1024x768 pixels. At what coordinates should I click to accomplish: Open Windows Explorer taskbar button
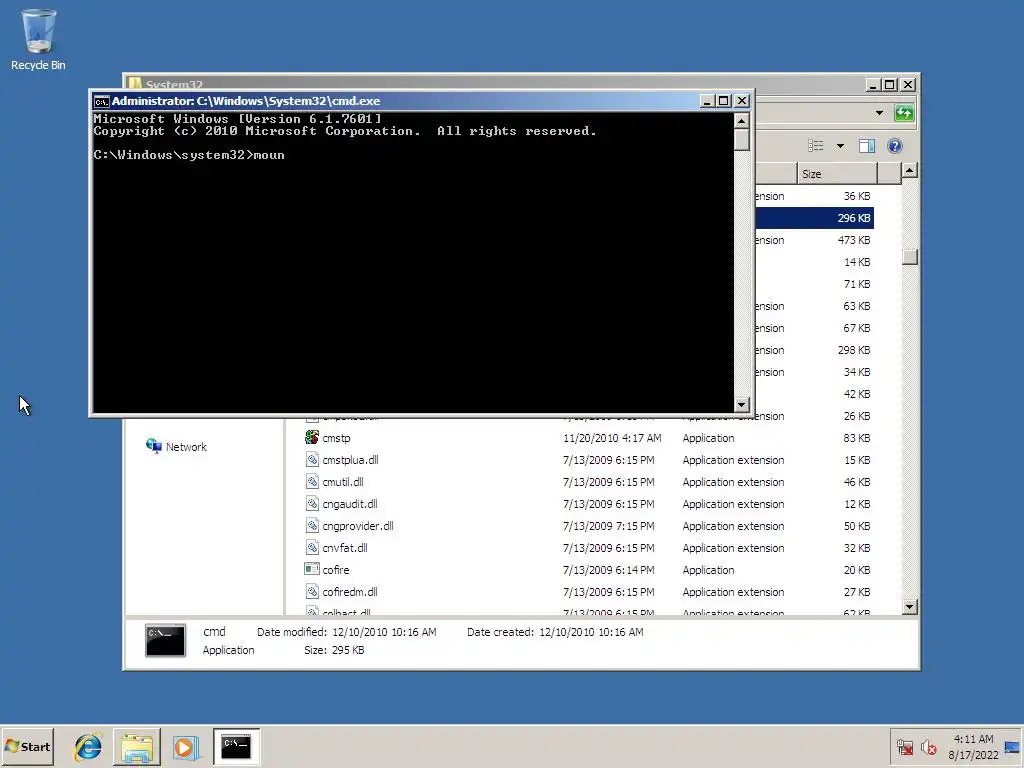click(x=136, y=747)
